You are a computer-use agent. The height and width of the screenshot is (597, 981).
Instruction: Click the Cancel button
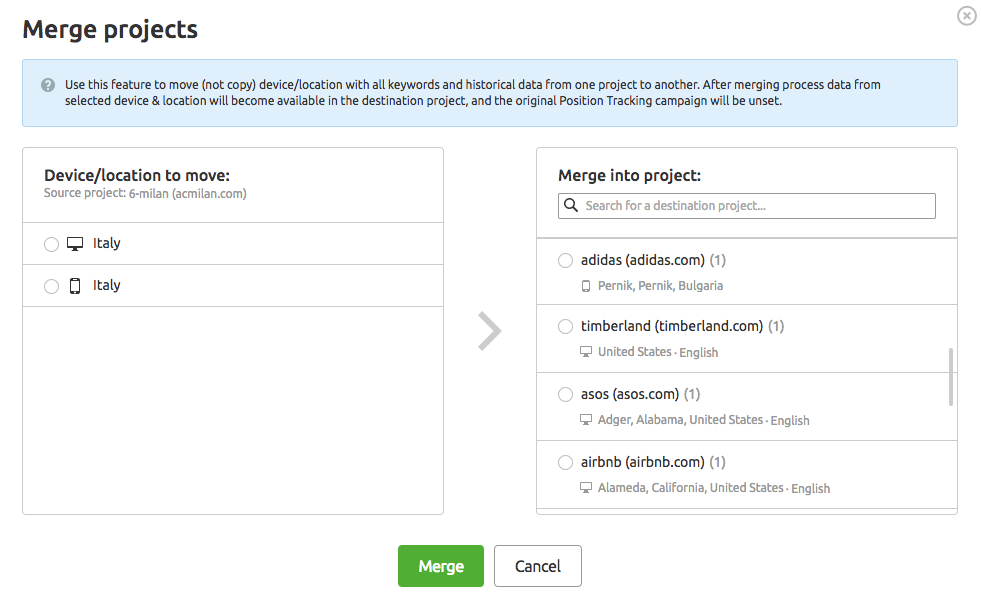tap(538, 566)
